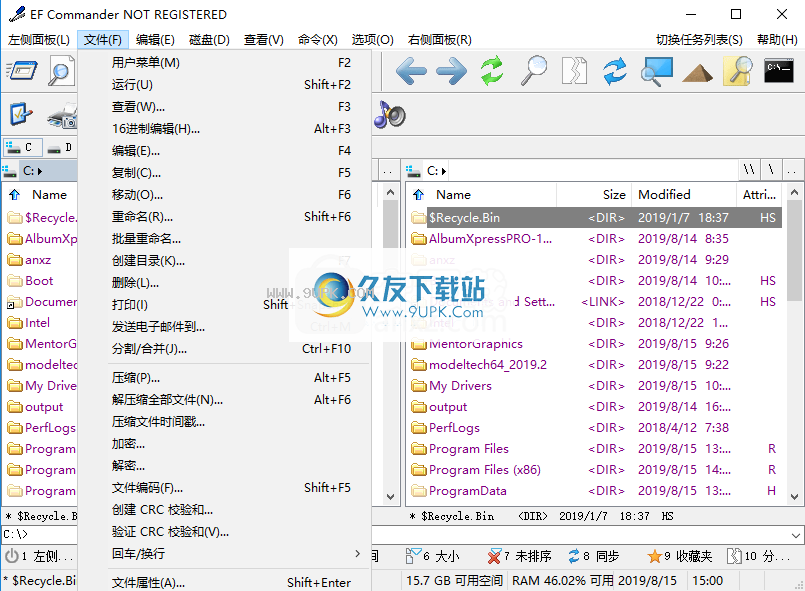
Task: Click the magnifier search icon in right toolbar
Action: point(533,71)
